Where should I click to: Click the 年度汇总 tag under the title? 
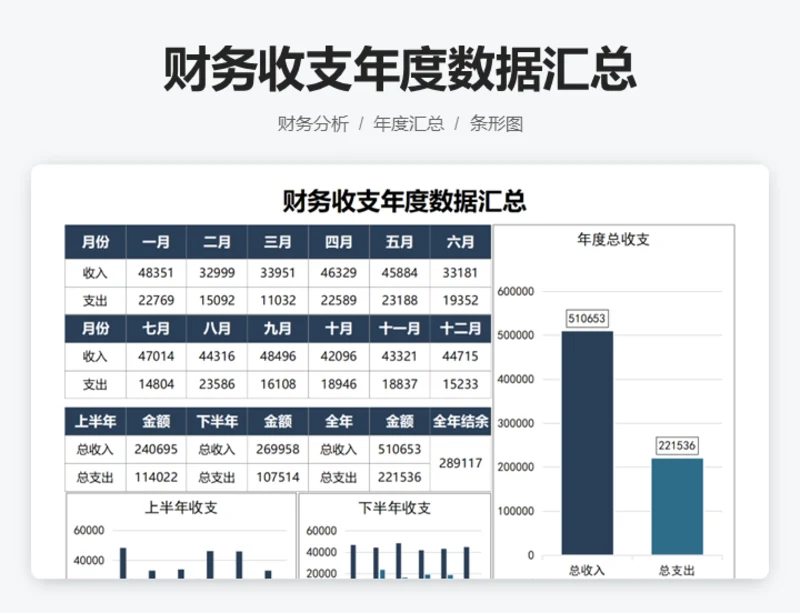click(409, 124)
